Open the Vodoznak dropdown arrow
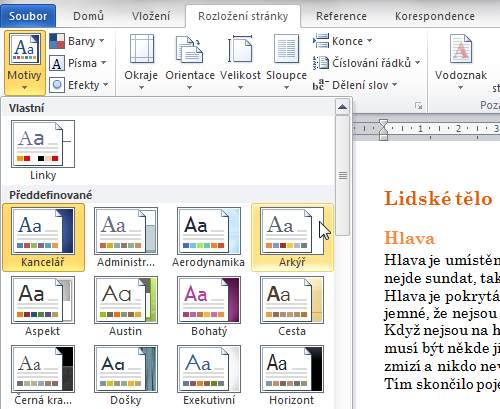The height and width of the screenshot is (409, 500). pos(461,88)
